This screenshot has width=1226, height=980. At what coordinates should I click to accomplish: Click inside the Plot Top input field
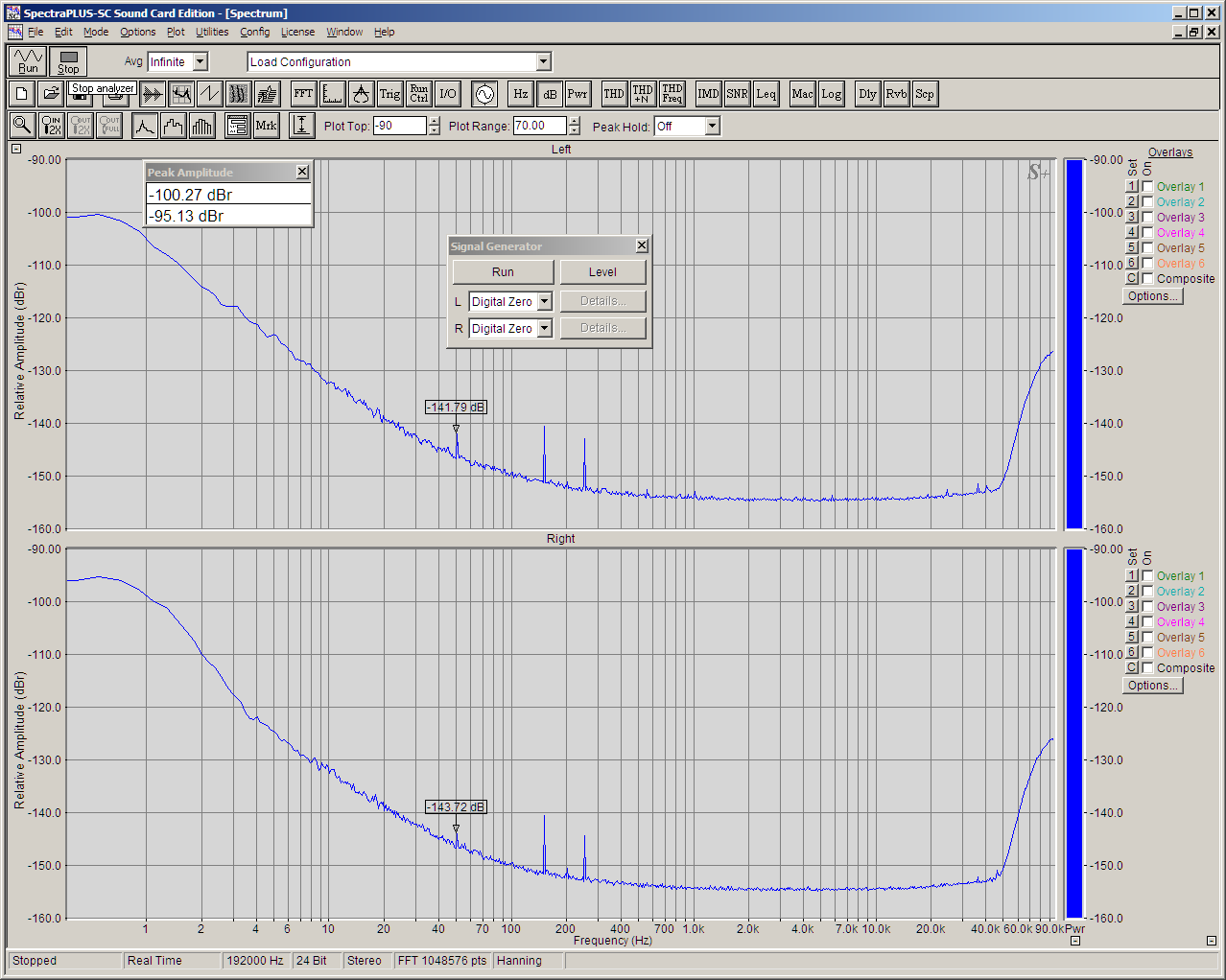[399, 127]
